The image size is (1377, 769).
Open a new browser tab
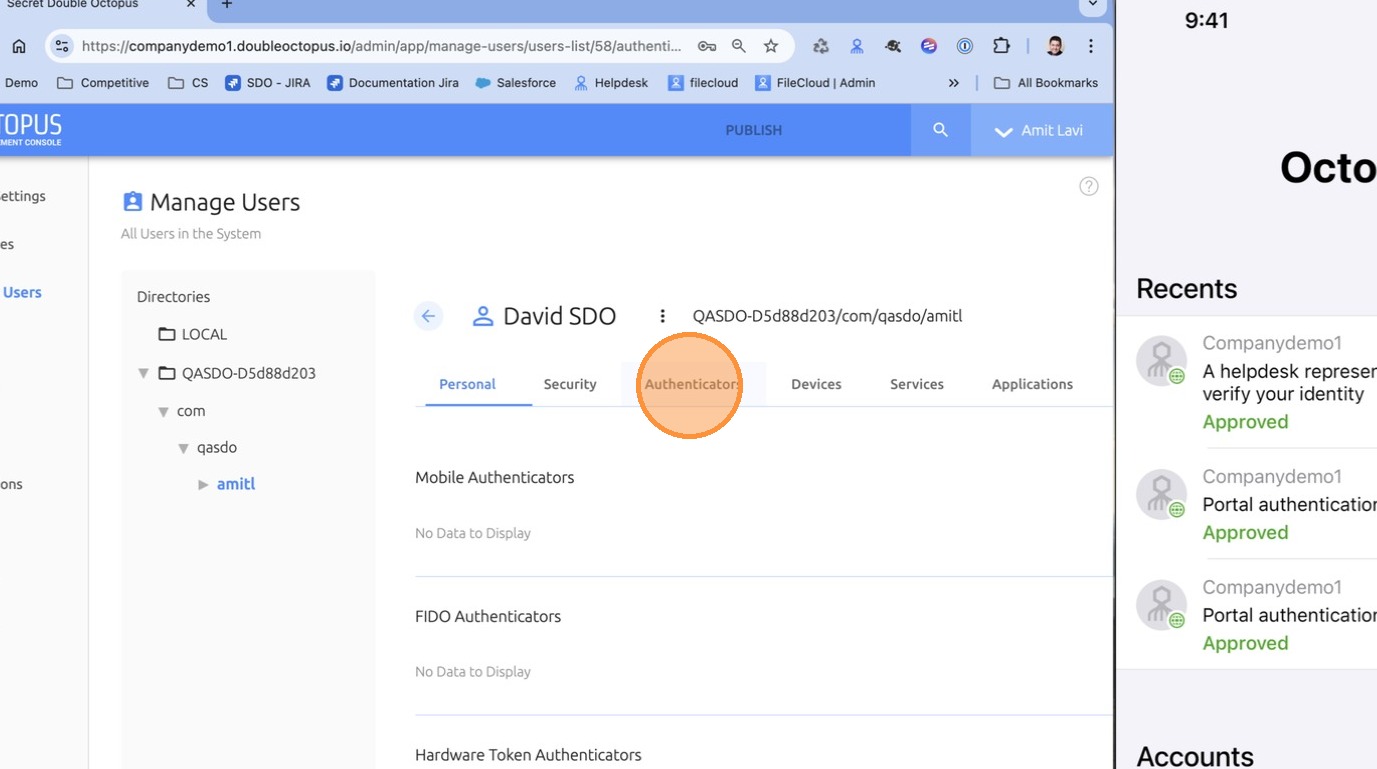pyautogui.click(x=227, y=5)
